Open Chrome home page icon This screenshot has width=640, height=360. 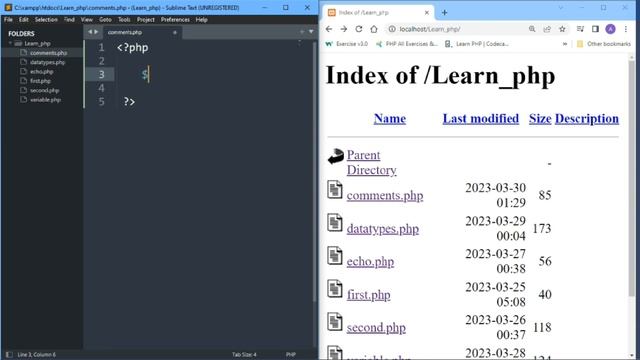coord(374,29)
